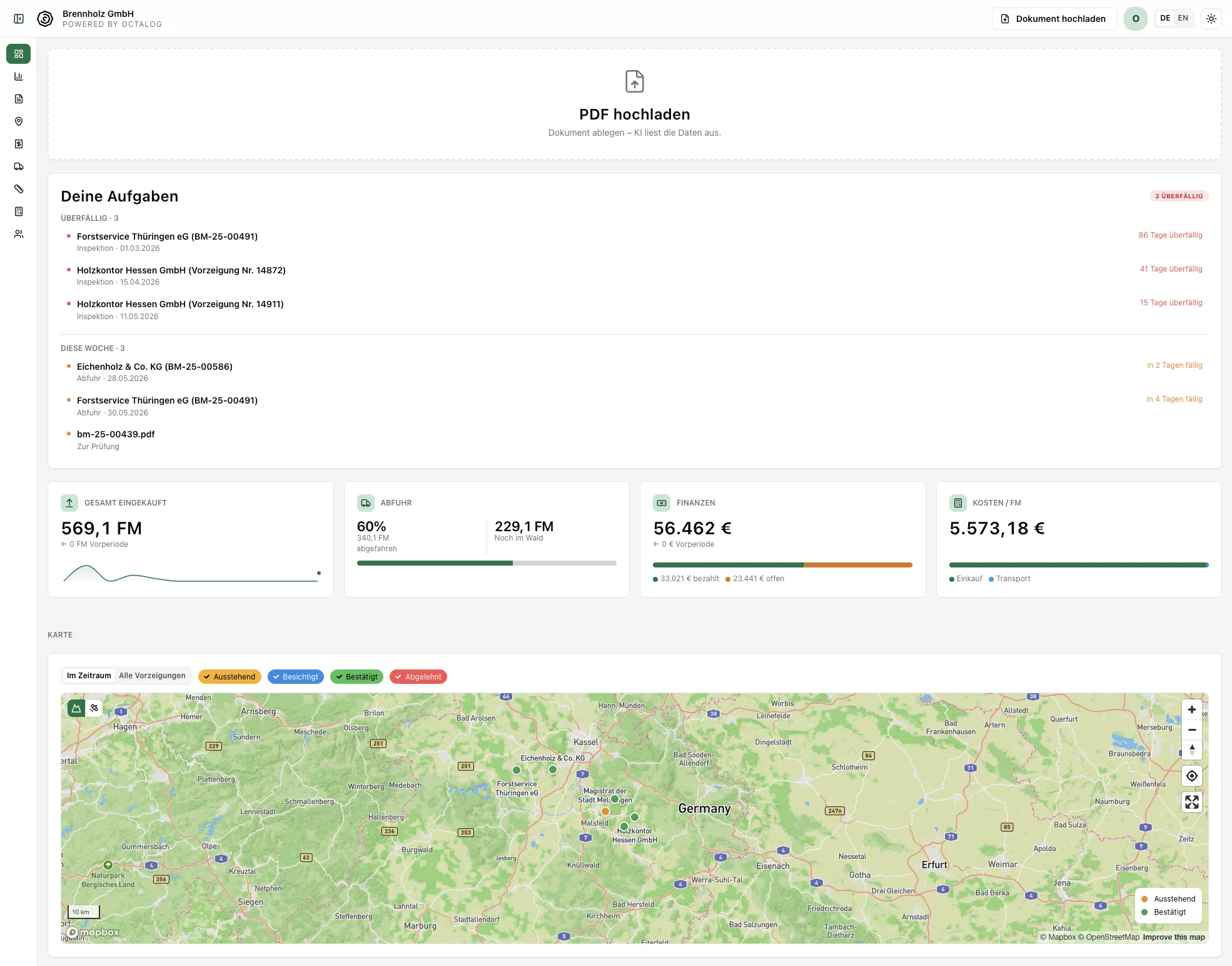Click the Eichenholz & Co. KG map marker
Image resolution: width=1232 pixels, height=966 pixels.
coord(552,770)
